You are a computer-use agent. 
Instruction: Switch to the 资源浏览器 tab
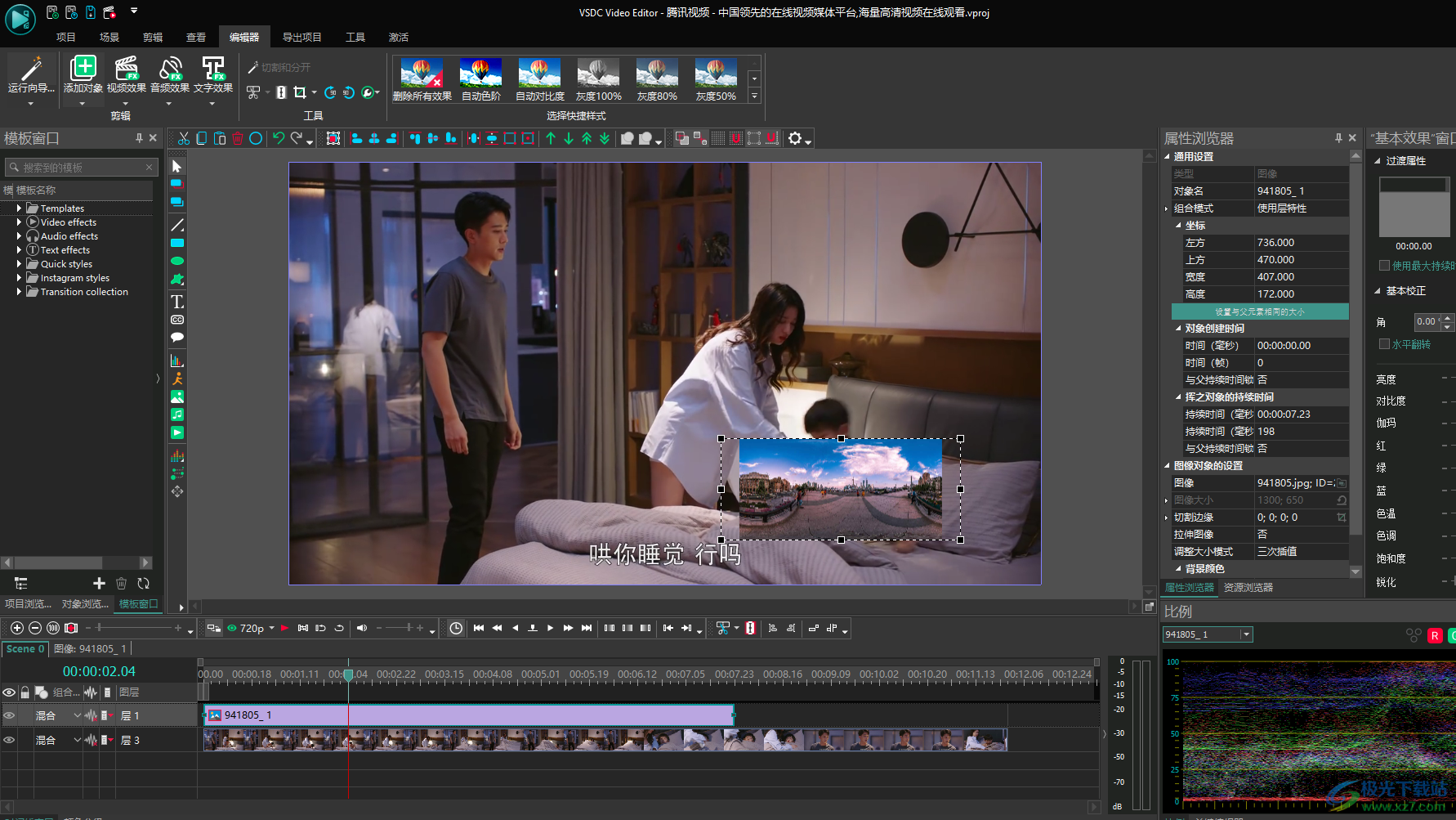click(1248, 587)
